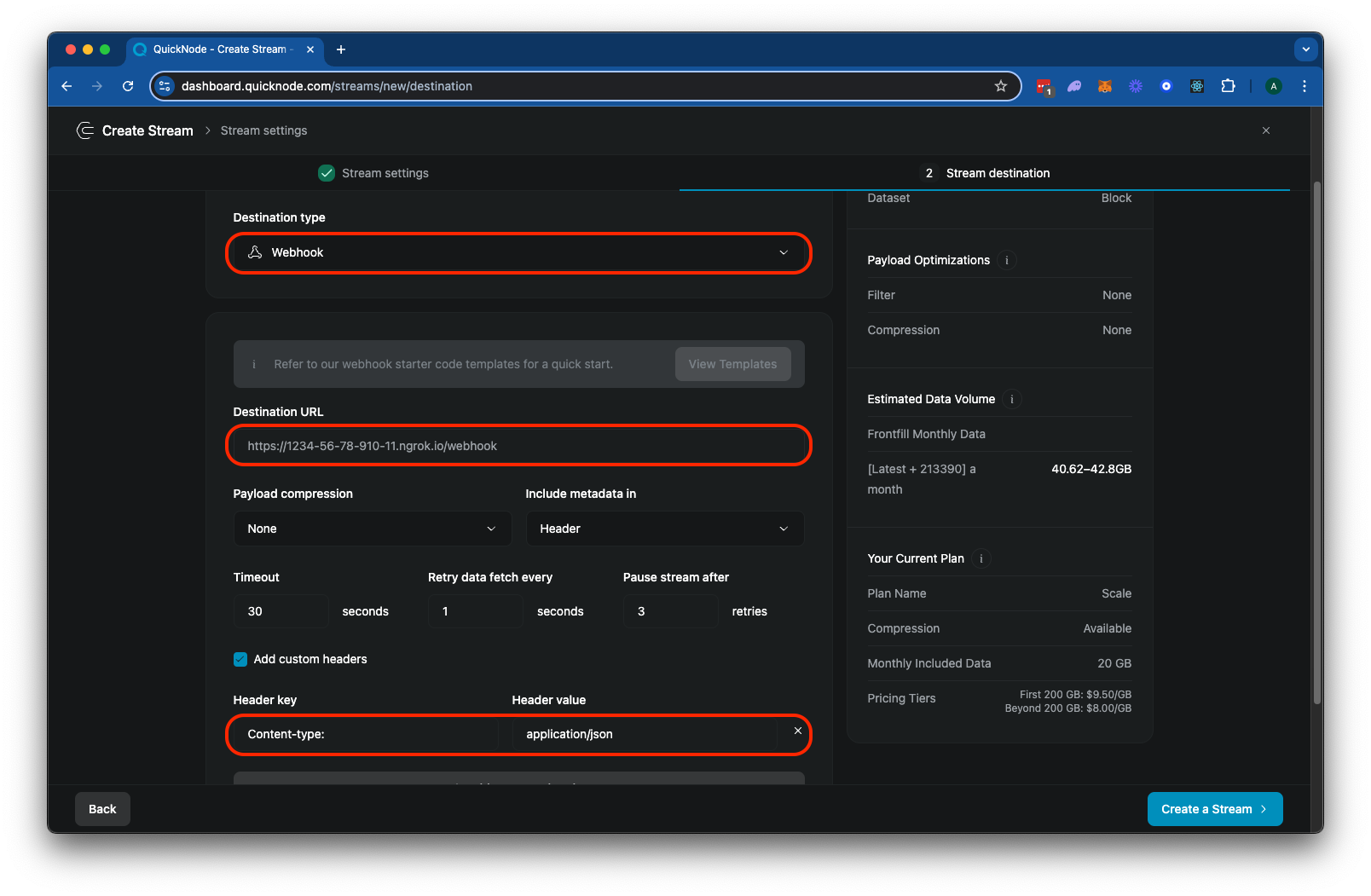Click Create a Stream button
1371x896 pixels.
pyautogui.click(x=1215, y=809)
